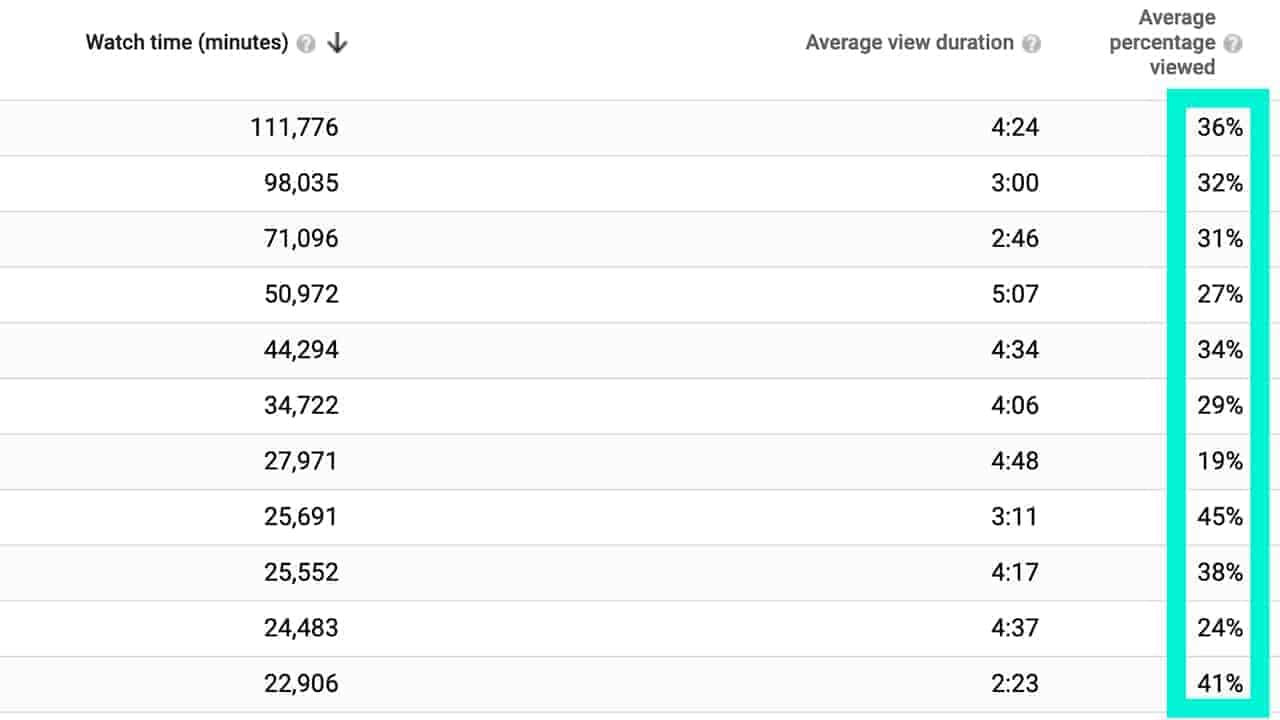
Task: Click the descending sort arrow on Watch time
Action: pos(337,43)
